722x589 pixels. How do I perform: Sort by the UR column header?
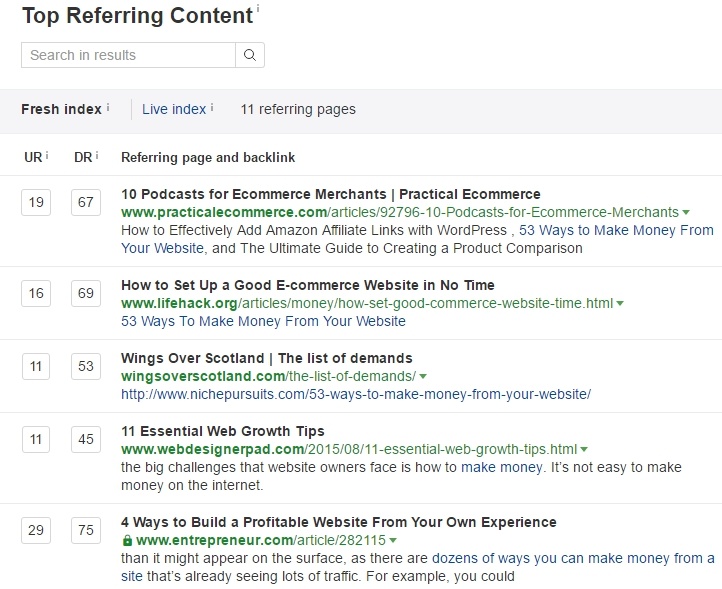coord(33,157)
